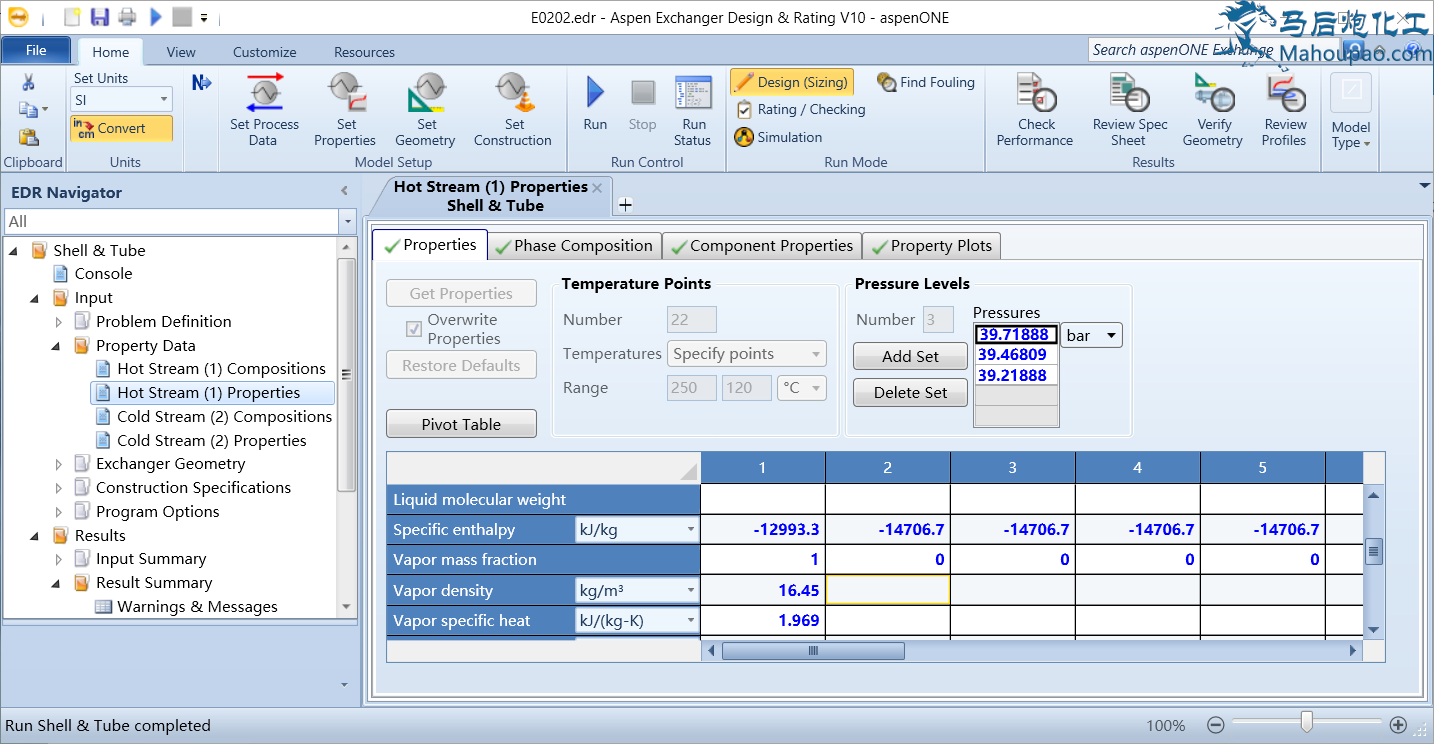Click the Find Fouling icon
Screen dimensions: 1434x744
click(886, 82)
